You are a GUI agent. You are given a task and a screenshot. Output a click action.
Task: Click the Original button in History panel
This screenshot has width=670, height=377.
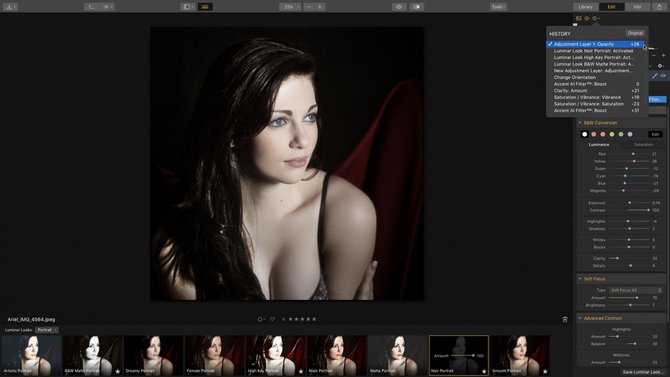click(635, 33)
